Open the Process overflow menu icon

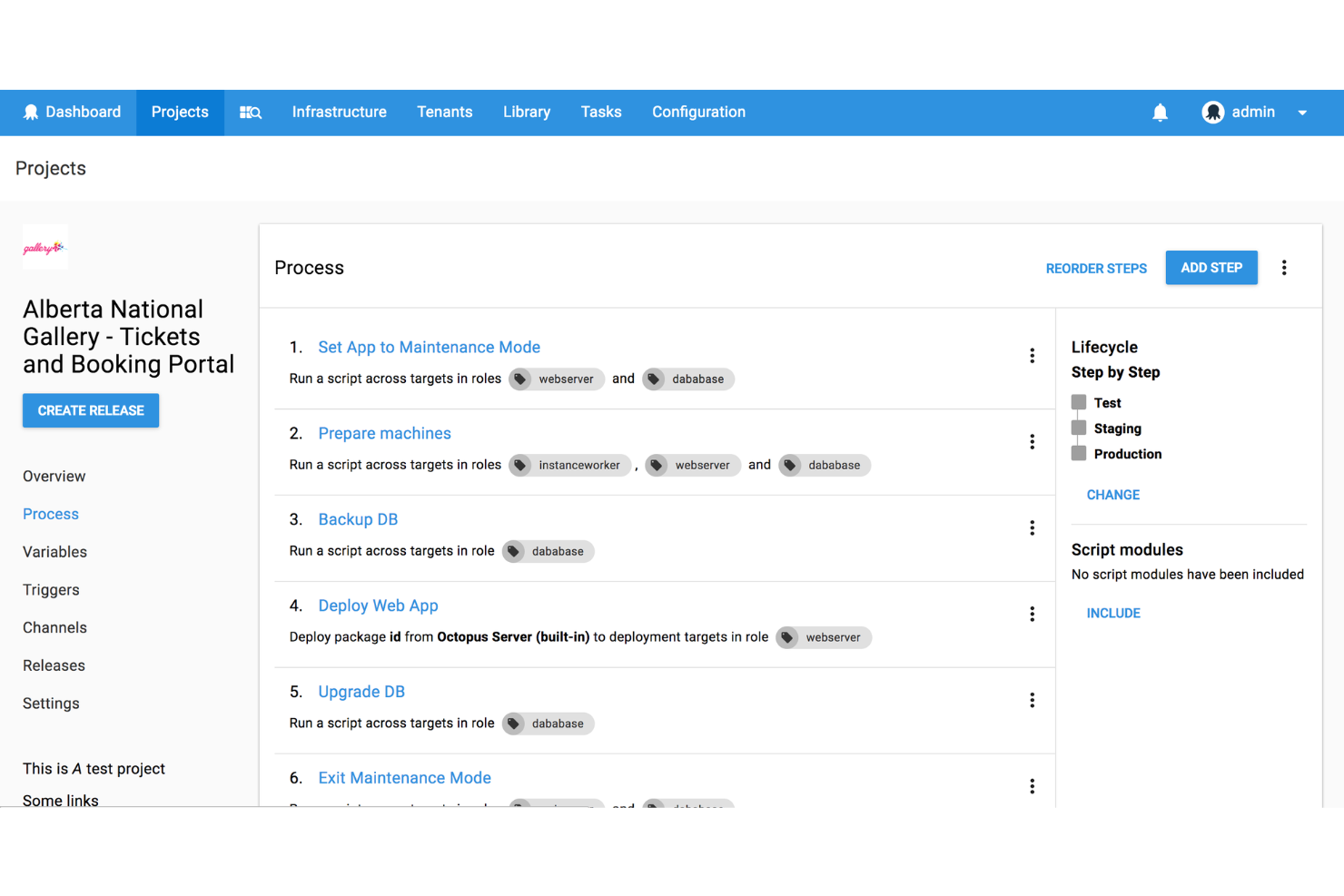pyautogui.click(x=1284, y=267)
